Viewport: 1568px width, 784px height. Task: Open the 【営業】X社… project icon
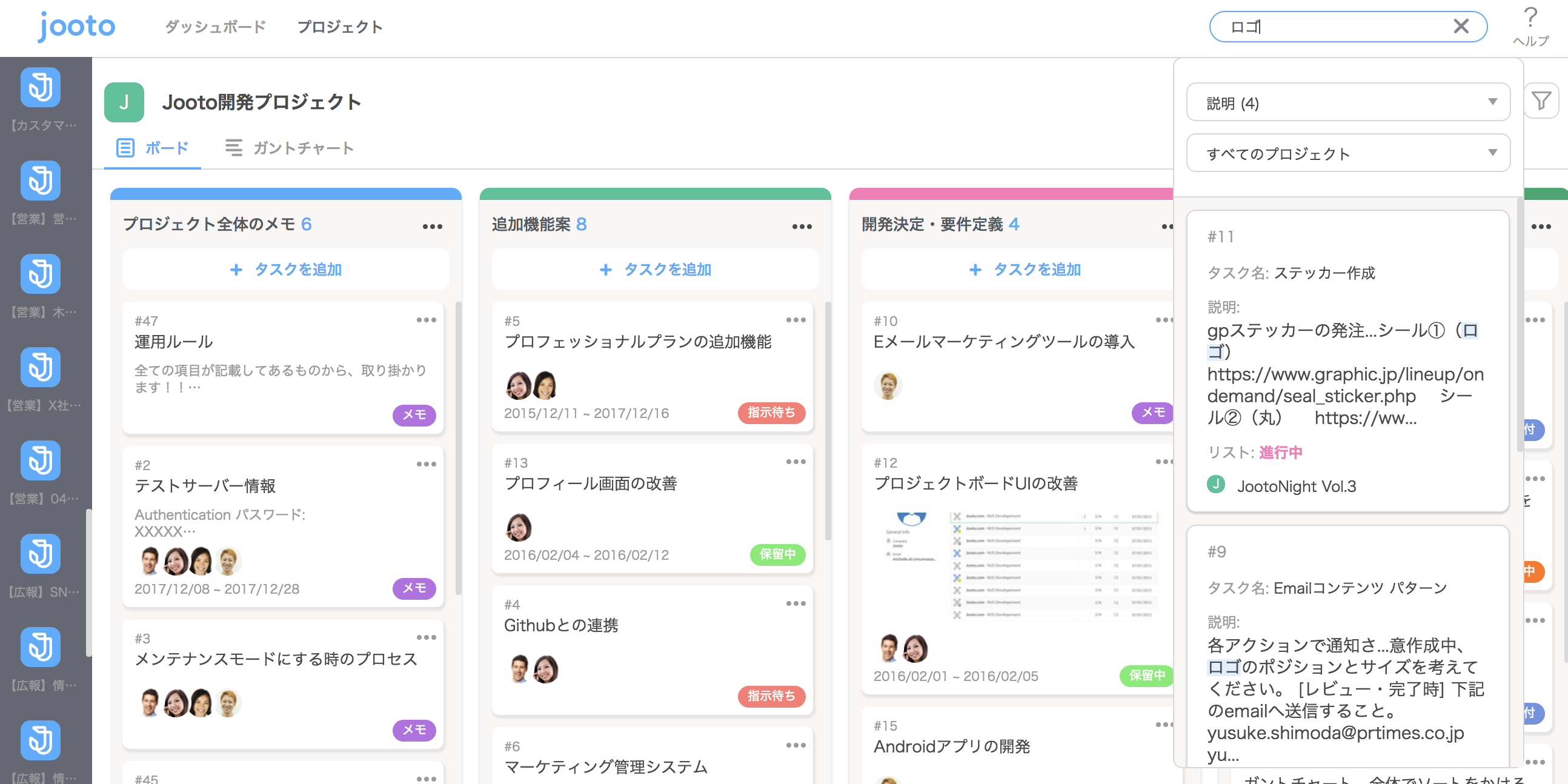[x=40, y=367]
